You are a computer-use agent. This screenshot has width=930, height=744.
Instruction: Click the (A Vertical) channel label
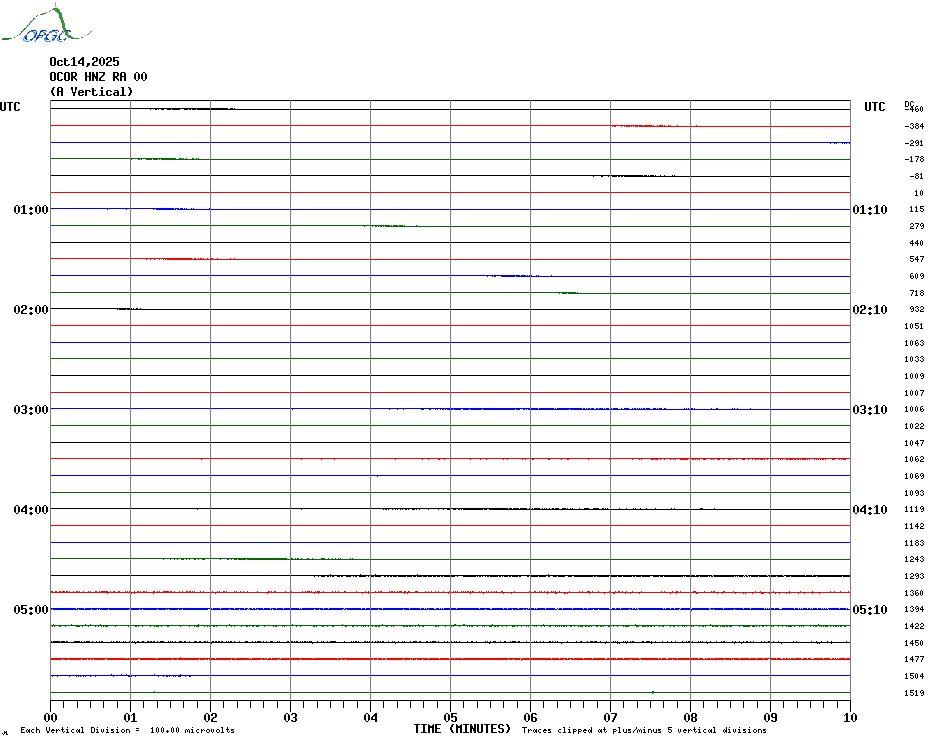click(91, 92)
